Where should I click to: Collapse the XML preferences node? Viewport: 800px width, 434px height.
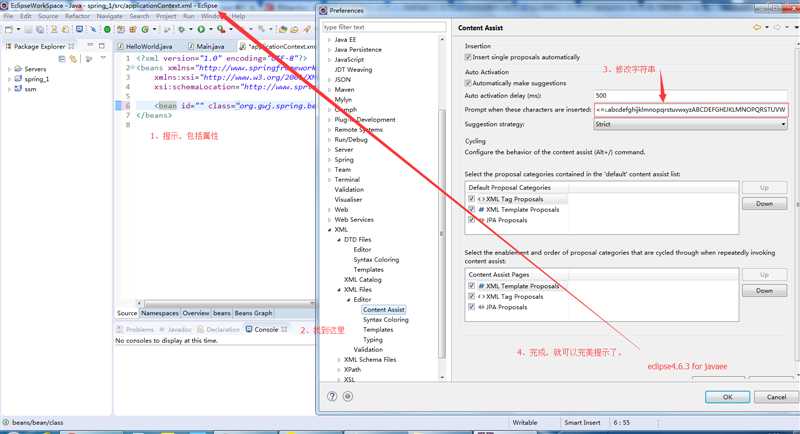pyautogui.click(x=330, y=229)
